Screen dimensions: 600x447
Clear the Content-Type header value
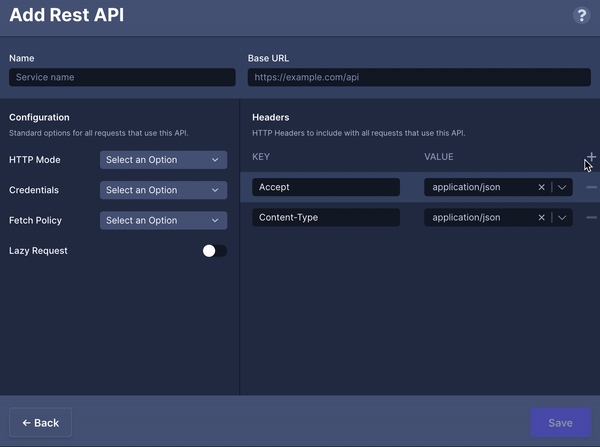pyautogui.click(x=542, y=217)
